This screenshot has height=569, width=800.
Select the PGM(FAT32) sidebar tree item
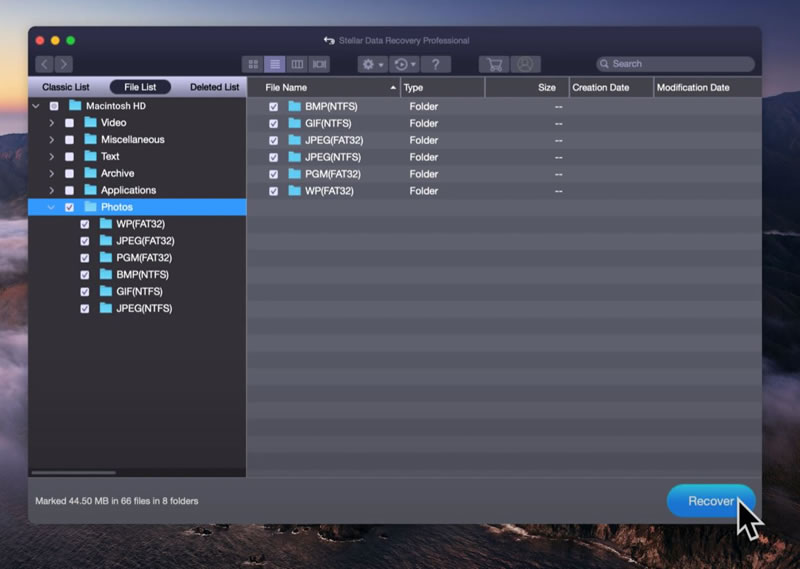coord(144,258)
